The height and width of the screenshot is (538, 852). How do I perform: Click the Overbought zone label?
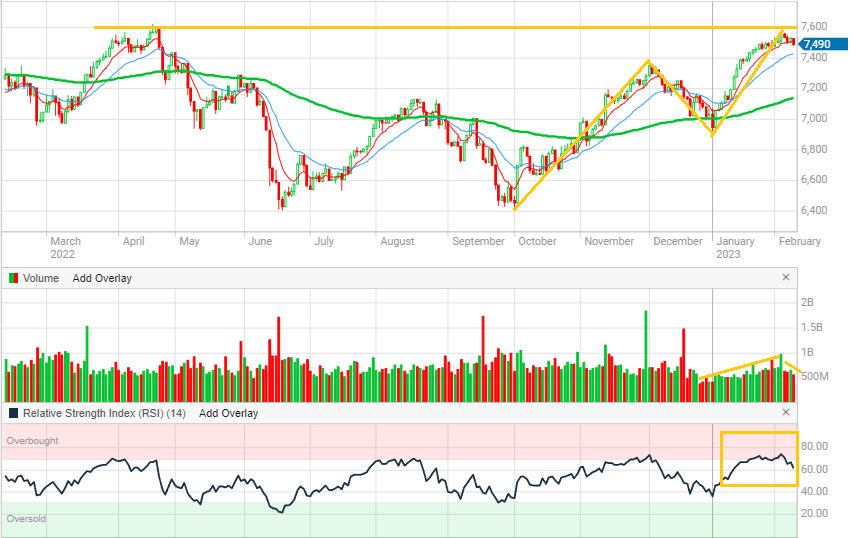click(x=32, y=440)
